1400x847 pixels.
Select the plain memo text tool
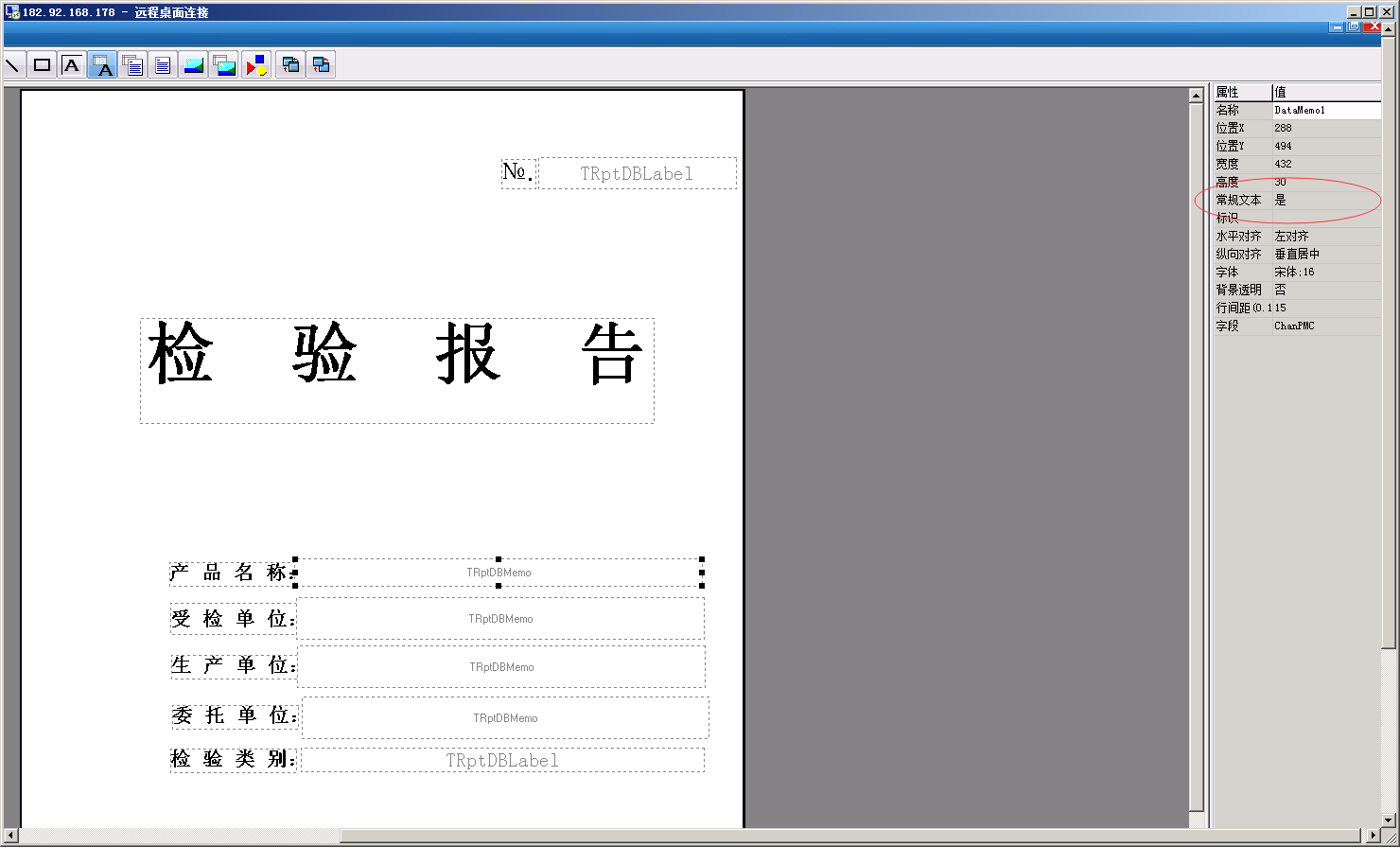163,65
